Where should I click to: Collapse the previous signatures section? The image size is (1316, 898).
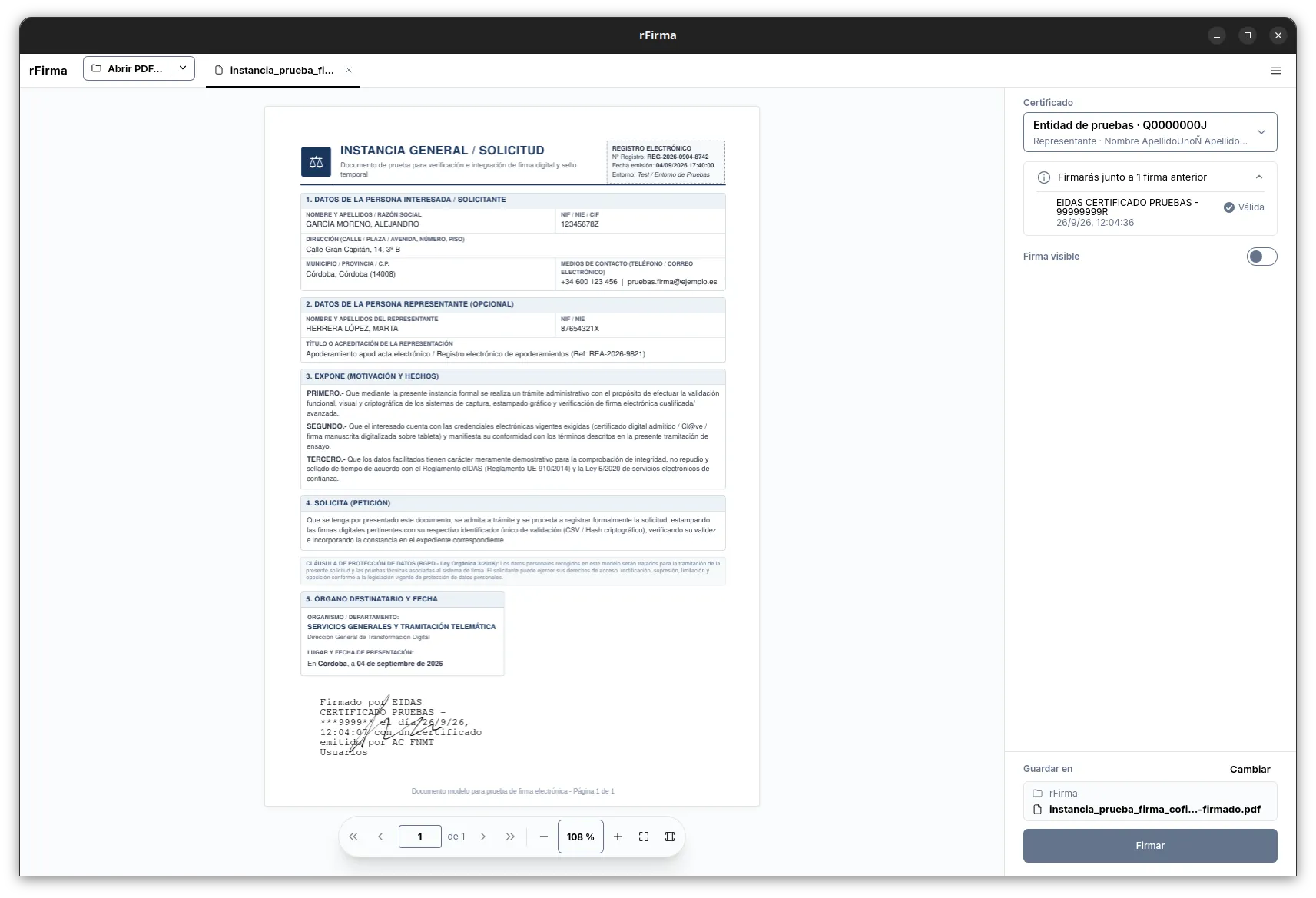coord(1259,177)
